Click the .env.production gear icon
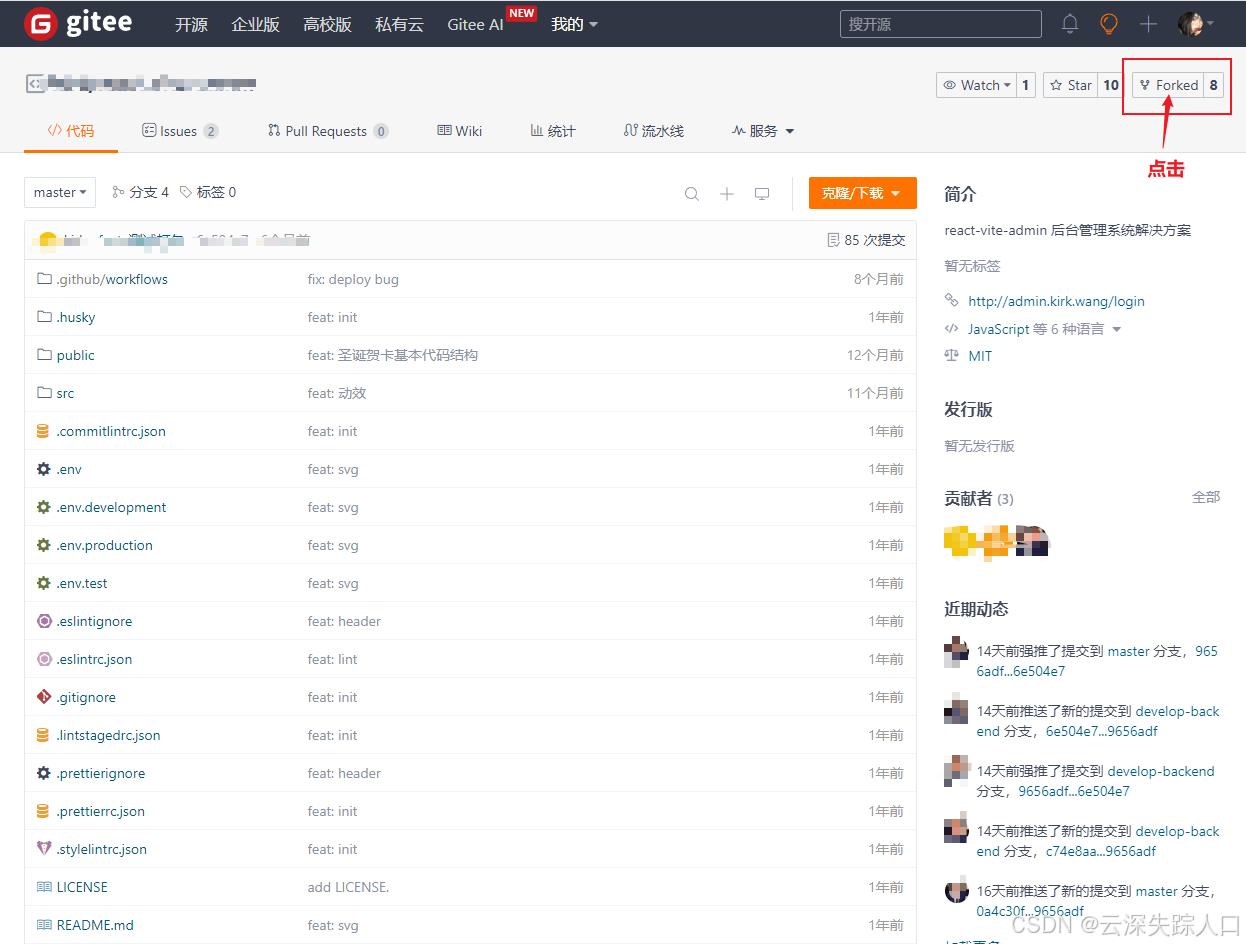The image size is (1246, 944). [43, 545]
